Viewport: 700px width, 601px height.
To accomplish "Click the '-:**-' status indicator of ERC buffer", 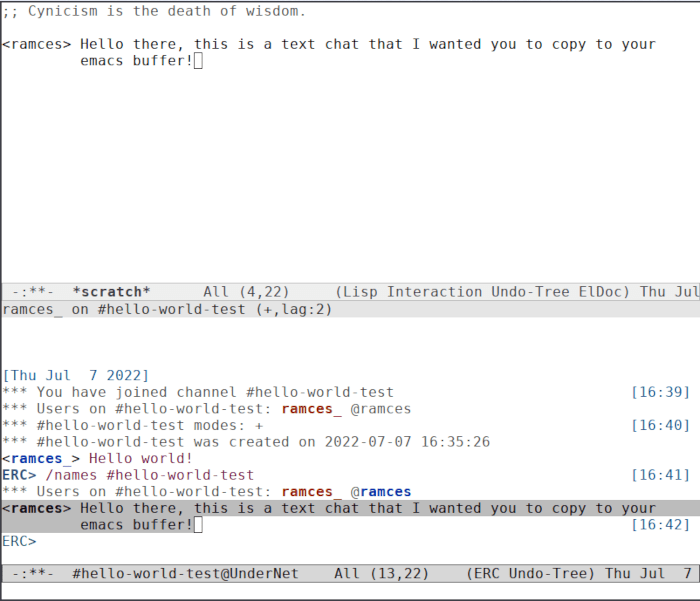I will click(x=33, y=573).
